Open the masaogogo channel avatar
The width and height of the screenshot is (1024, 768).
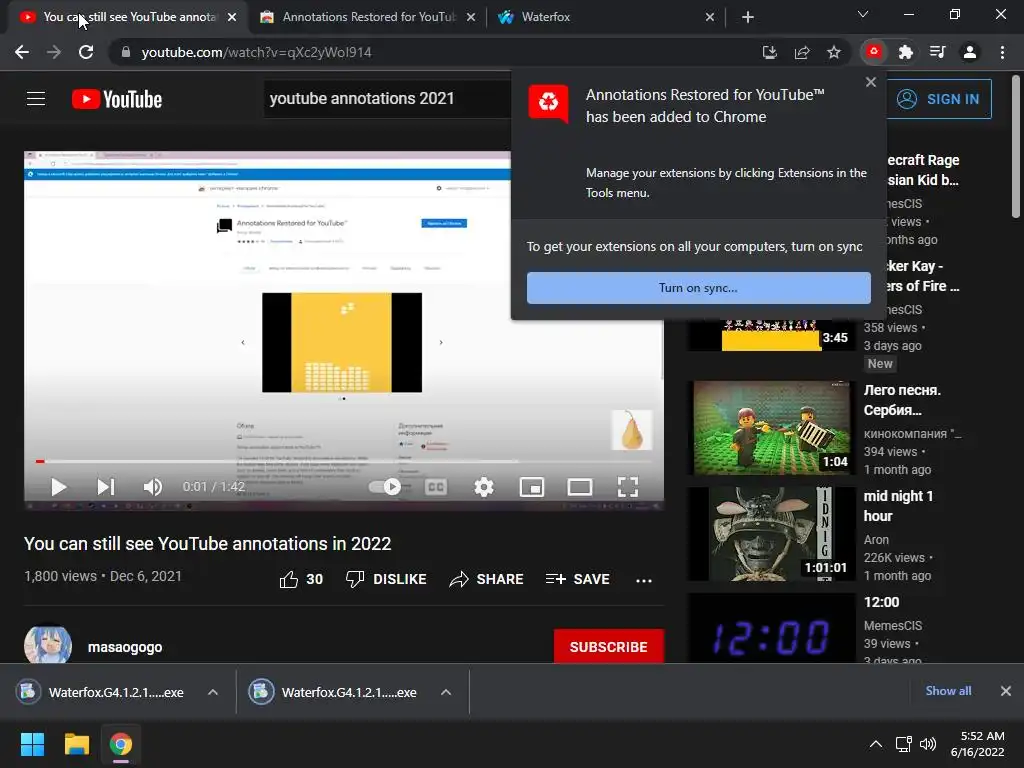pyautogui.click(x=48, y=645)
